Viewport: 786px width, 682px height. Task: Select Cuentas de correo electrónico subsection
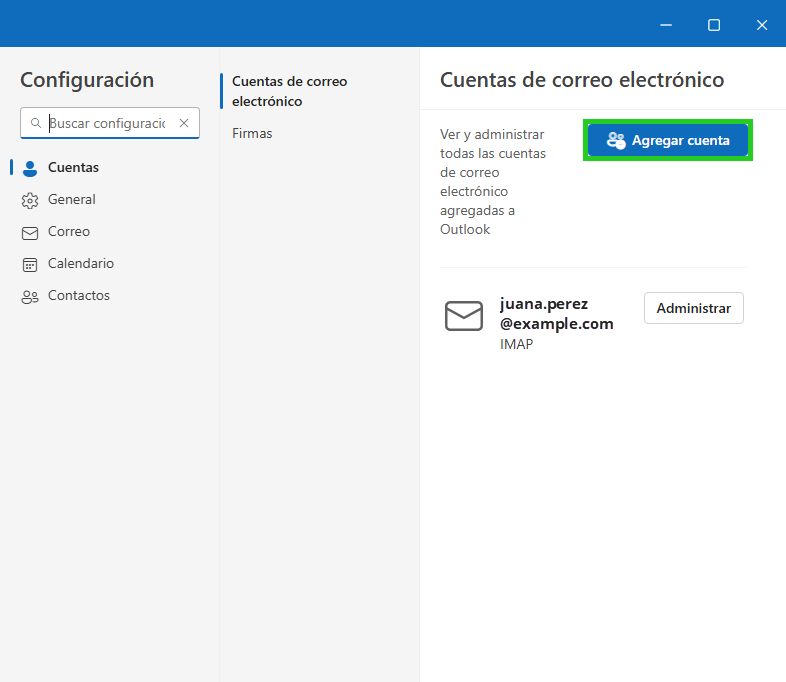click(x=289, y=91)
